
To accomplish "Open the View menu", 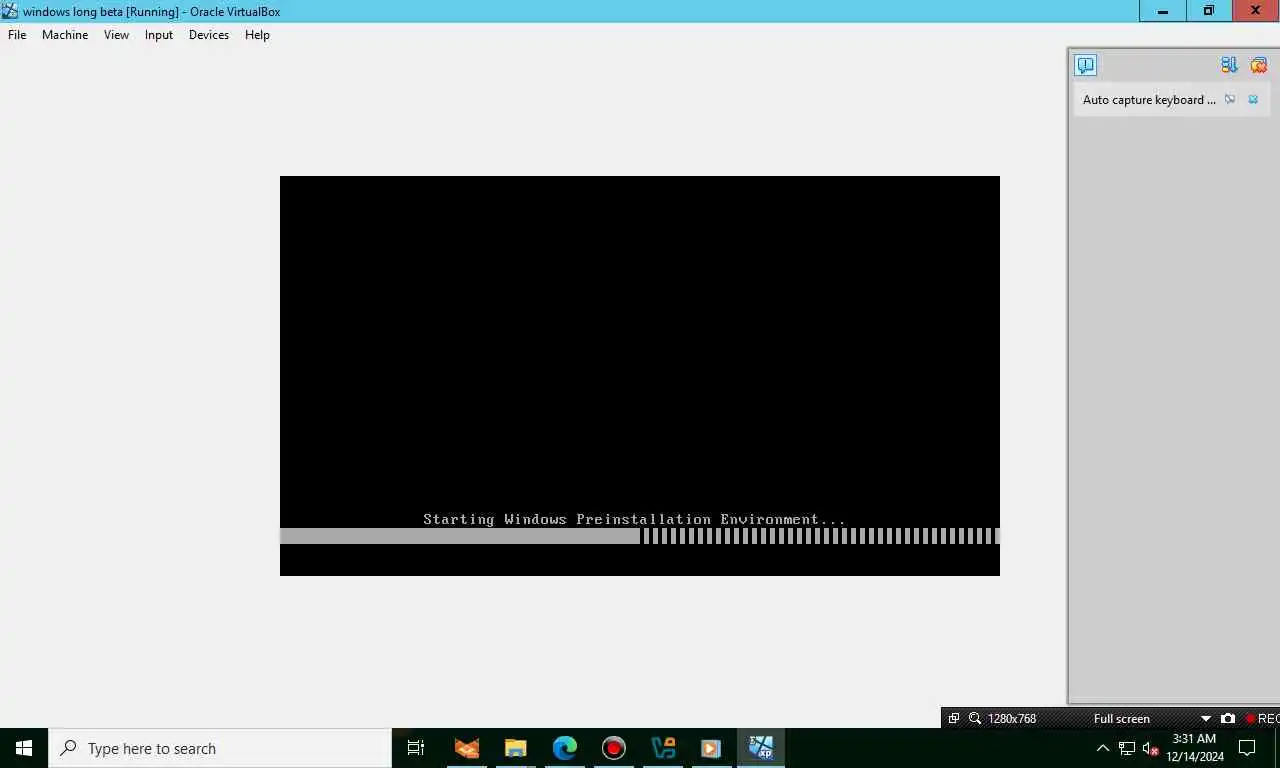I will click(116, 35).
